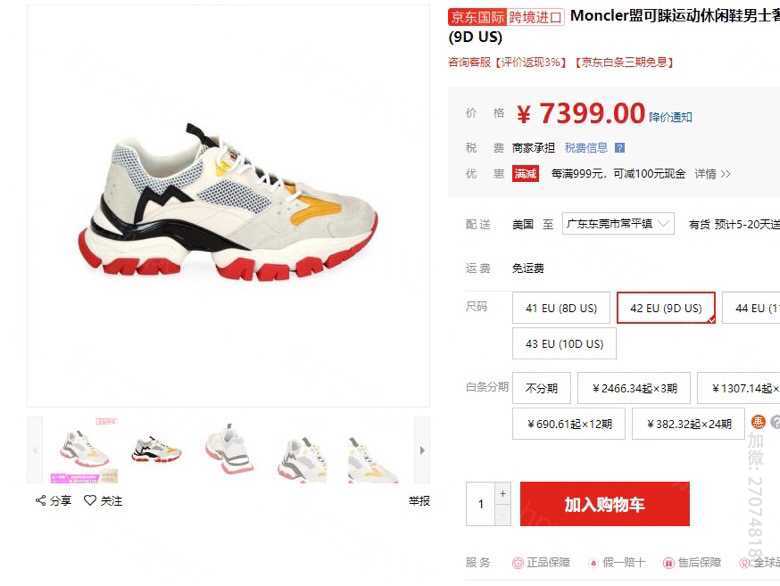Click previous arrow in thumbnail strip
Viewport: 780px width, 586px height.
click(35, 451)
